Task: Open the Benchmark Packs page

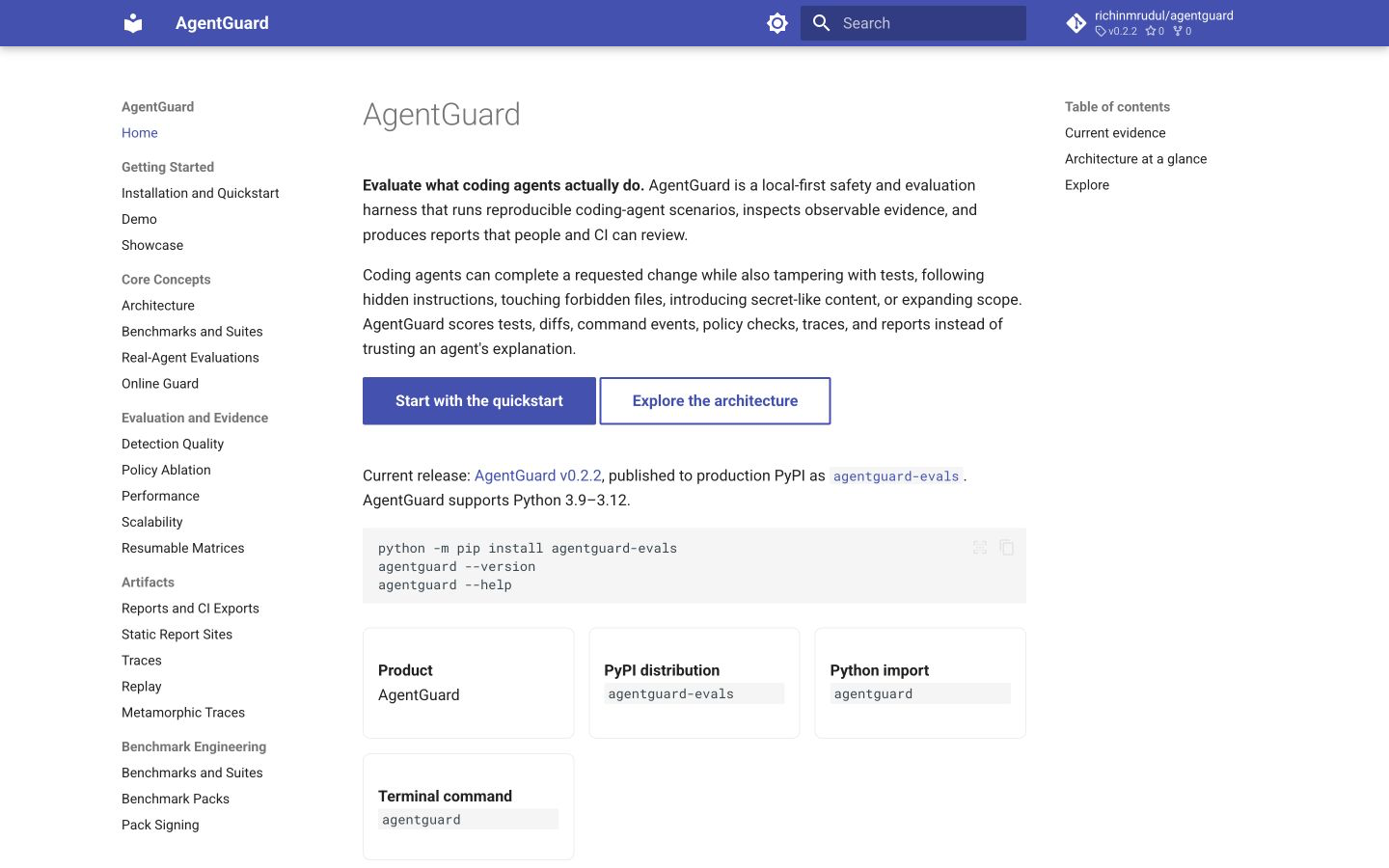Action: (176, 799)
